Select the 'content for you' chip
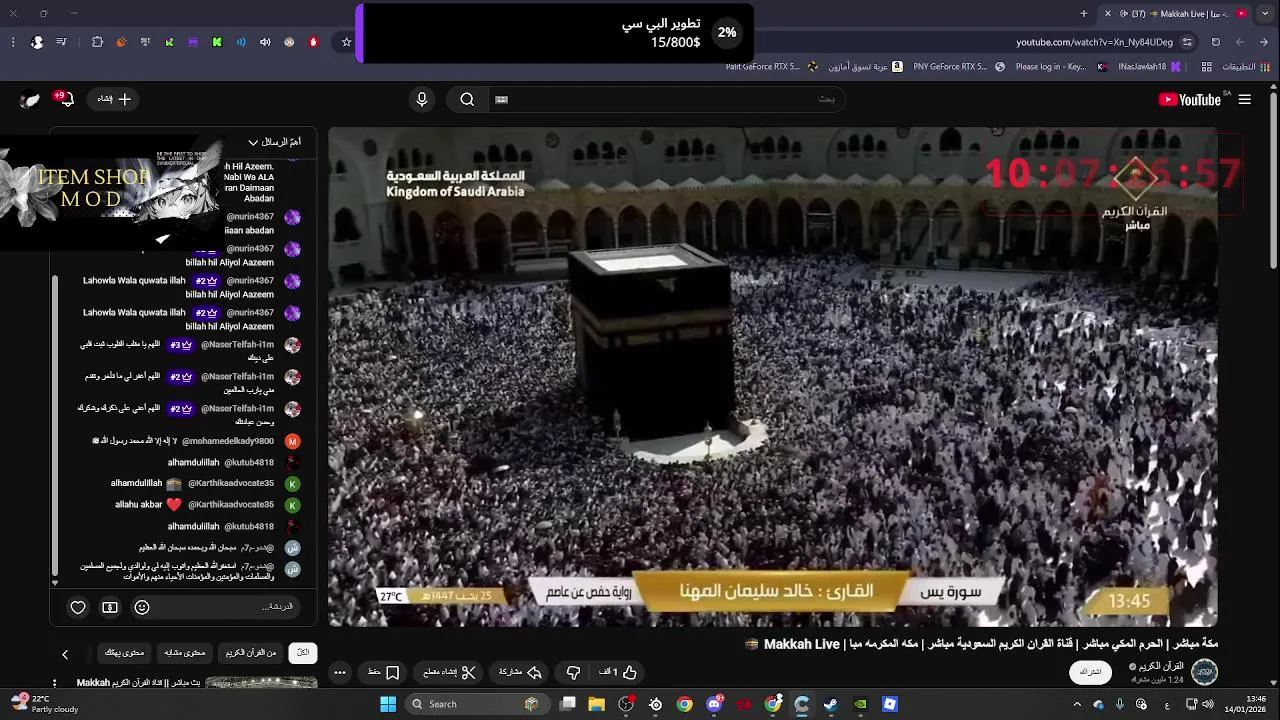The image size is (1280, 720). click(x=125, y=653)
